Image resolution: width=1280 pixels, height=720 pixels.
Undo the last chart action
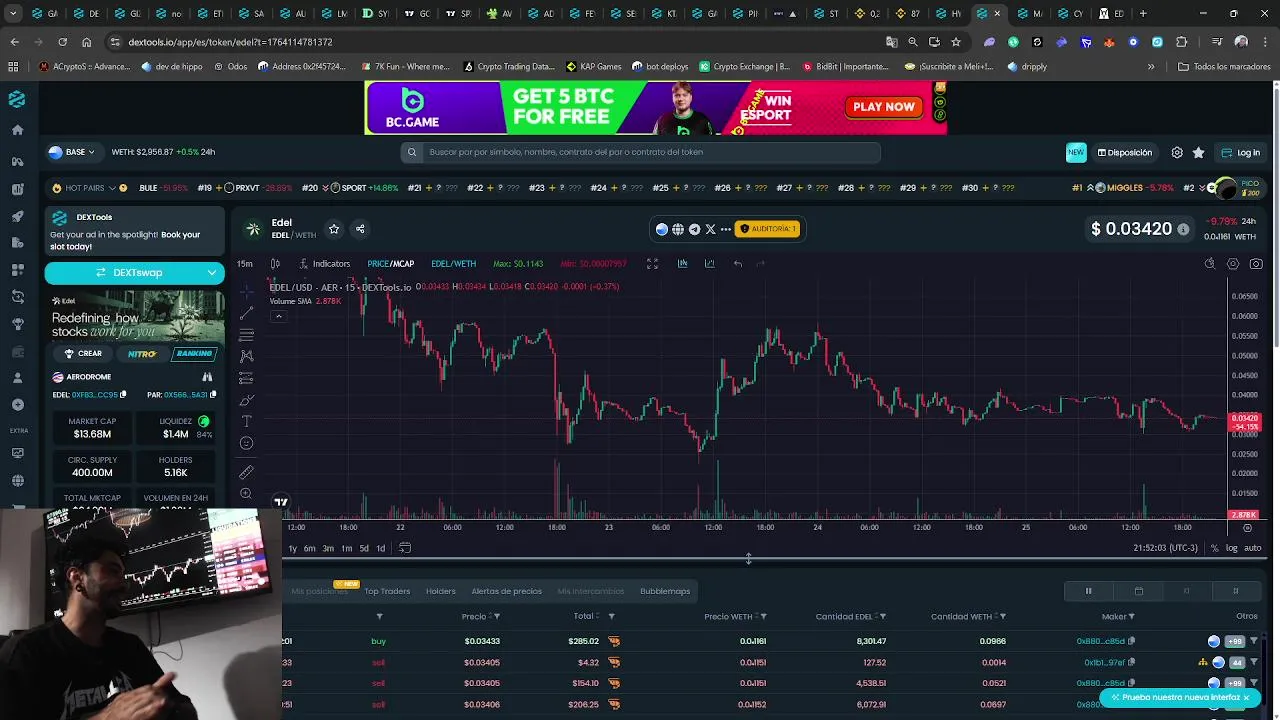(x=737, y=264)
